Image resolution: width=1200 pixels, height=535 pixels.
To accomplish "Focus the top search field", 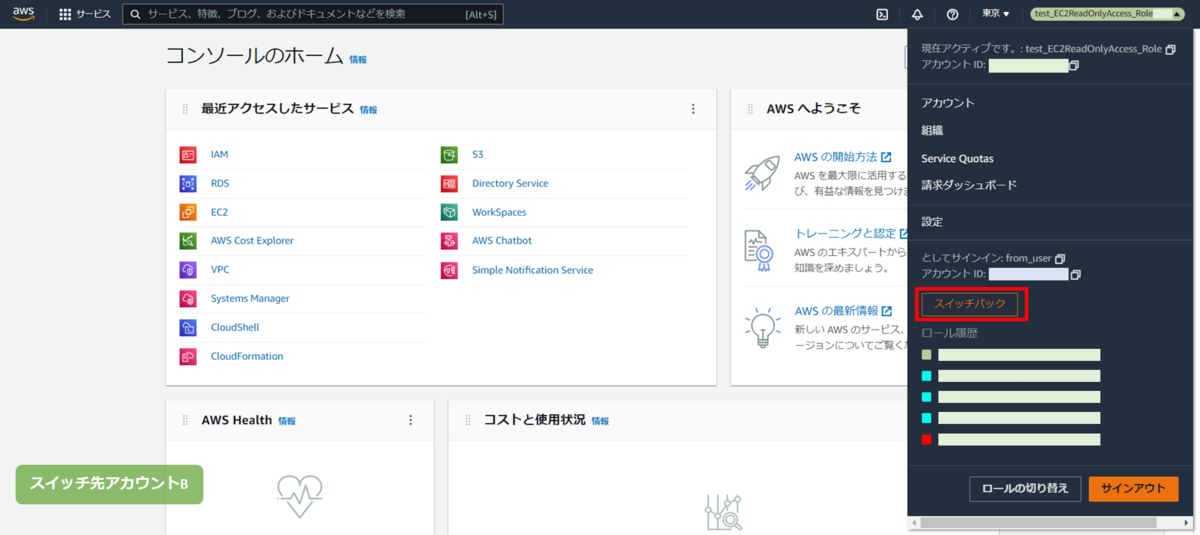I will (x=313, y=14).
